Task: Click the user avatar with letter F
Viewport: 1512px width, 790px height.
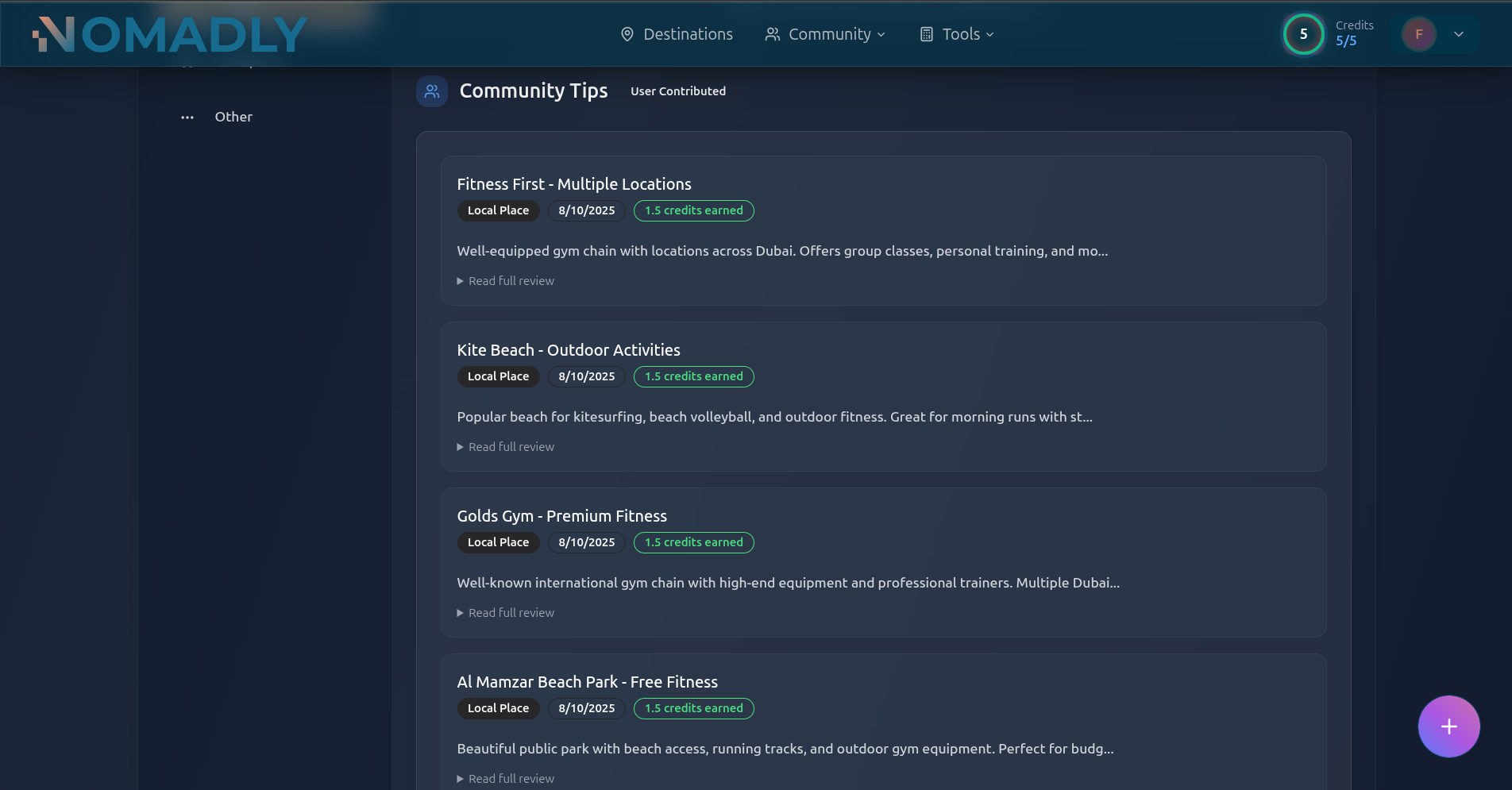Action: click(x=1418, y=34)
